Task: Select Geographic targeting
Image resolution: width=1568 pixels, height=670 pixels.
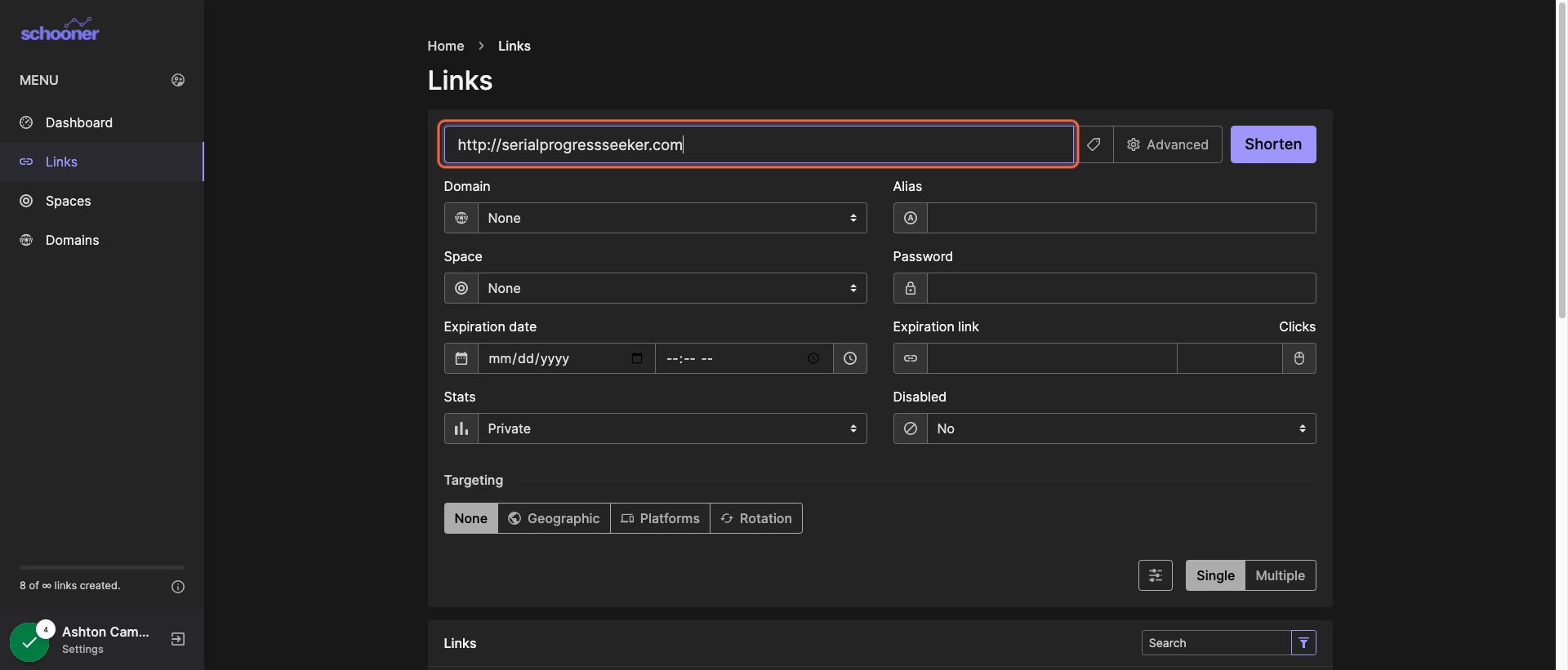Action: click(x=554, y=518)
